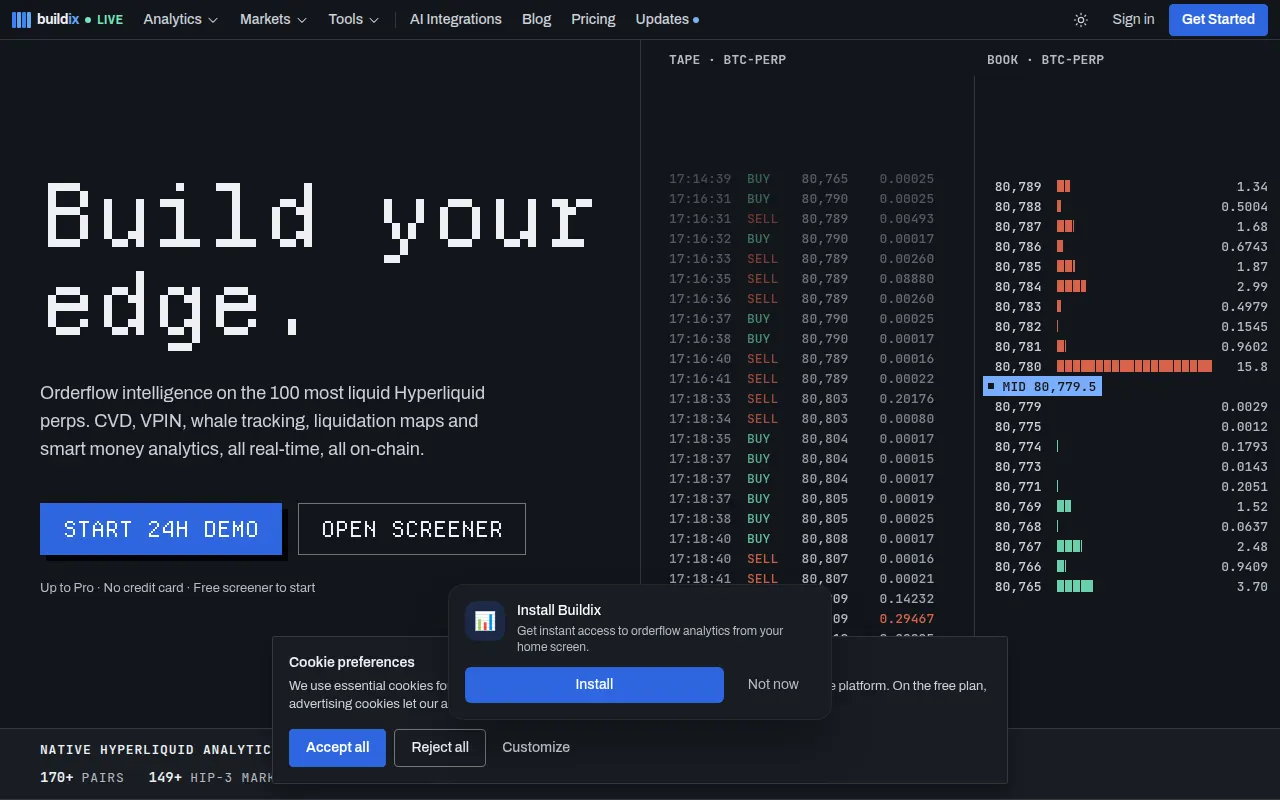Image resolution: width=1280 pixels, height=800 pixels.
Task: Click the Install Buildix app icon
Action: point(485,621)
